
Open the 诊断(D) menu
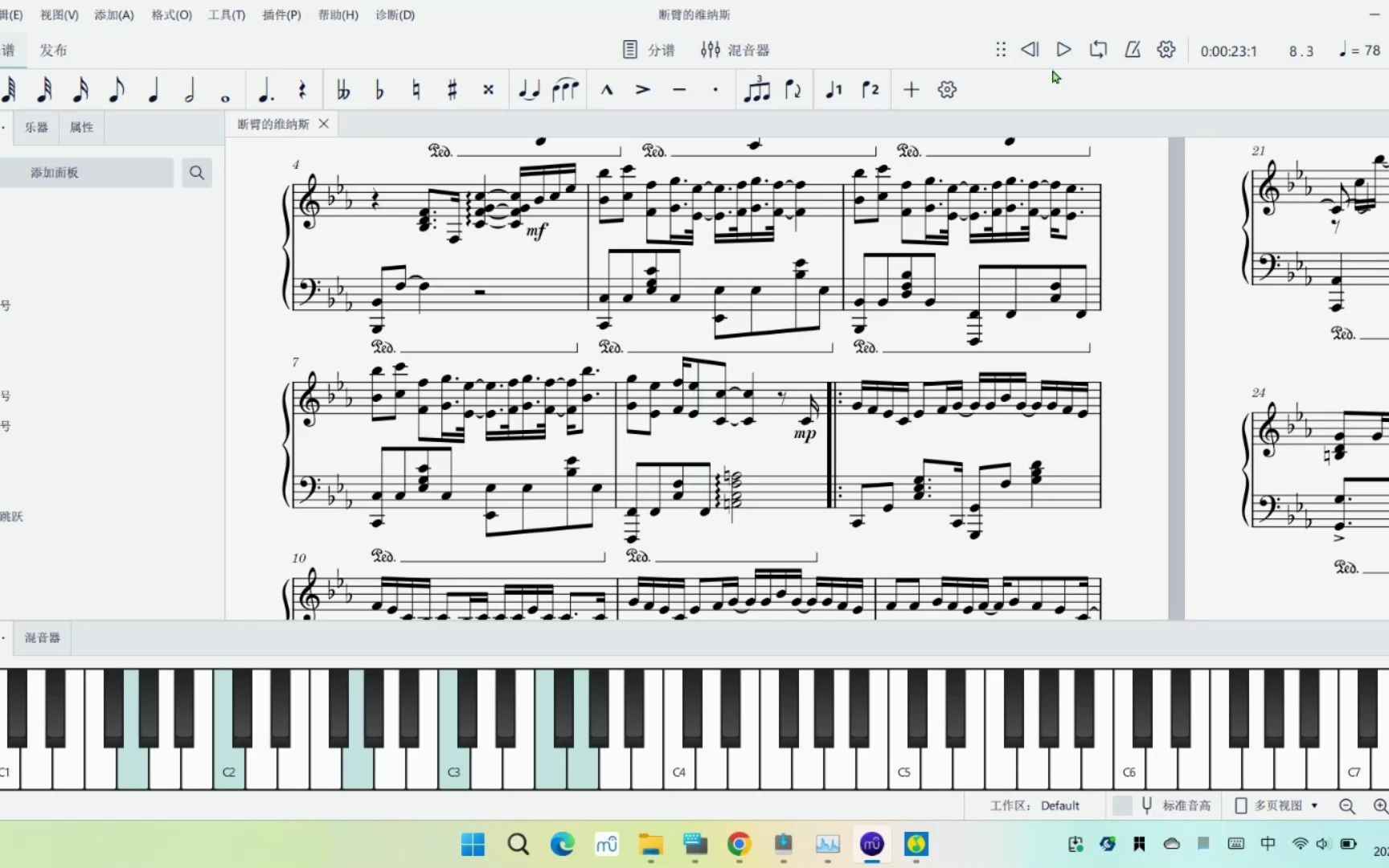[x=395, y=14]
